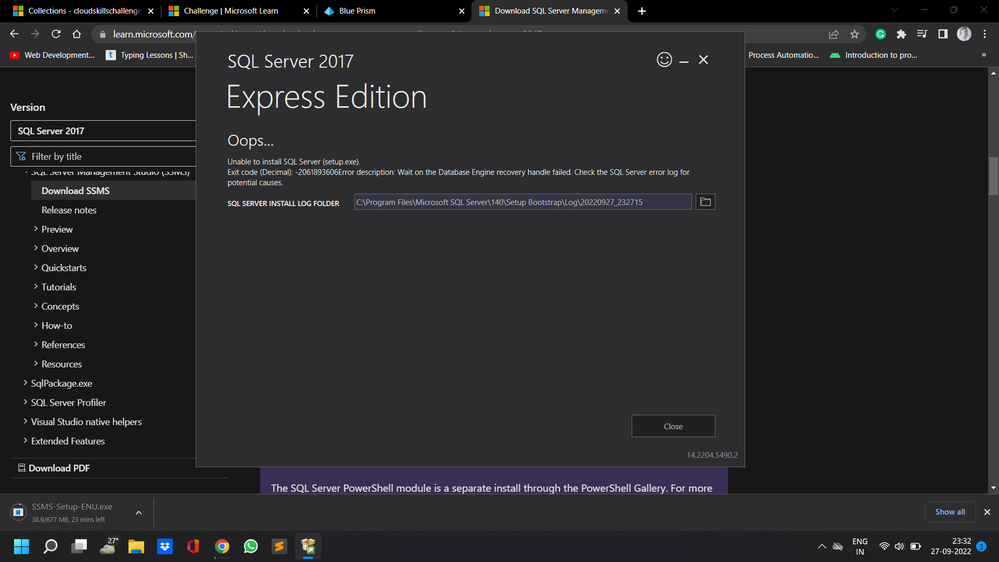Image resolution: width=999 pixels, height=562 pixels.
Task: Click Download PDF link
Action: point(54,468)
